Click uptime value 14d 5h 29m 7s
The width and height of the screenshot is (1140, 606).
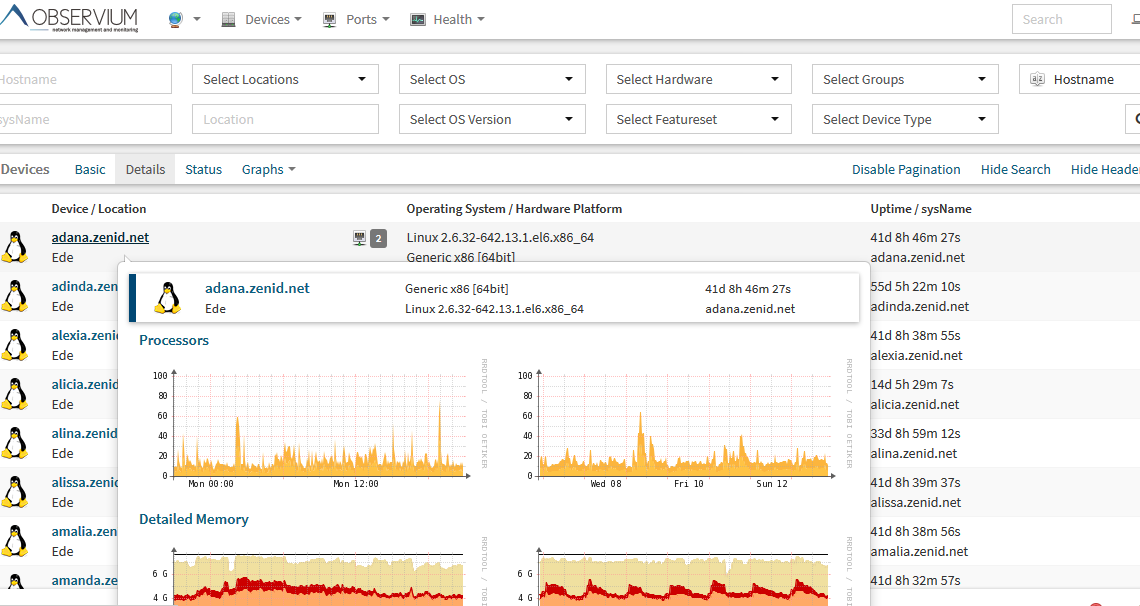click(912, 384)
